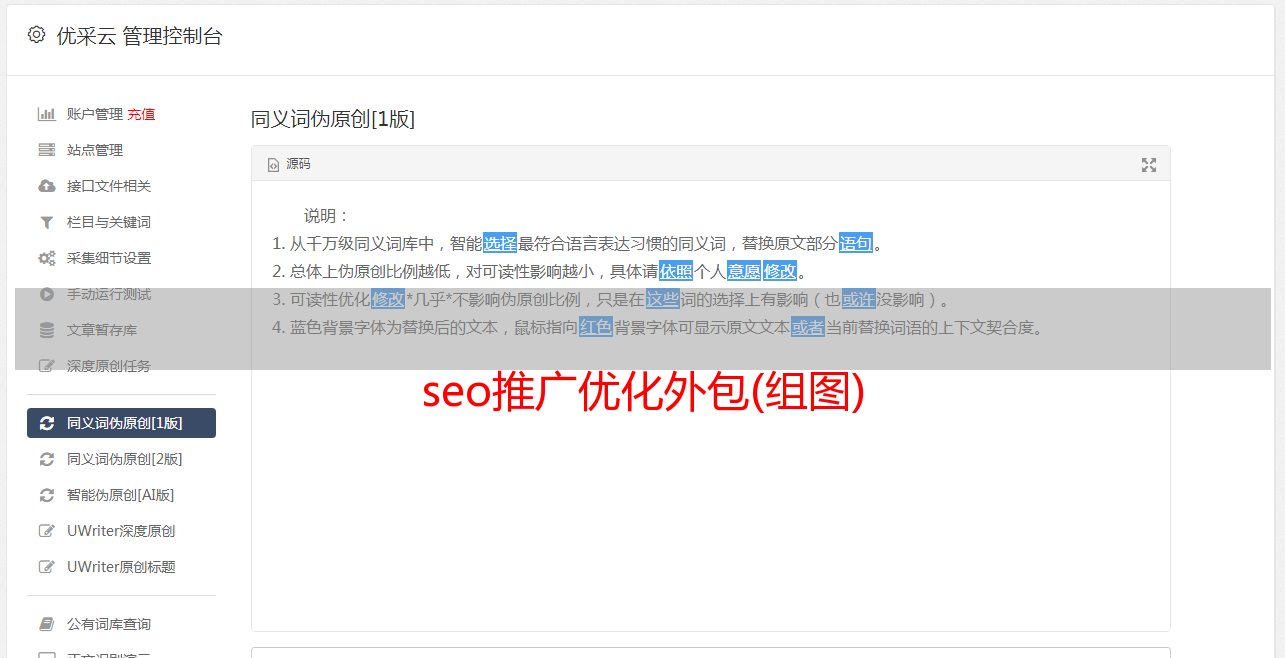Select active 同义词伪原创[1版] item
This screenshot has height=658, width=1285.
click(x=121, y=423)
